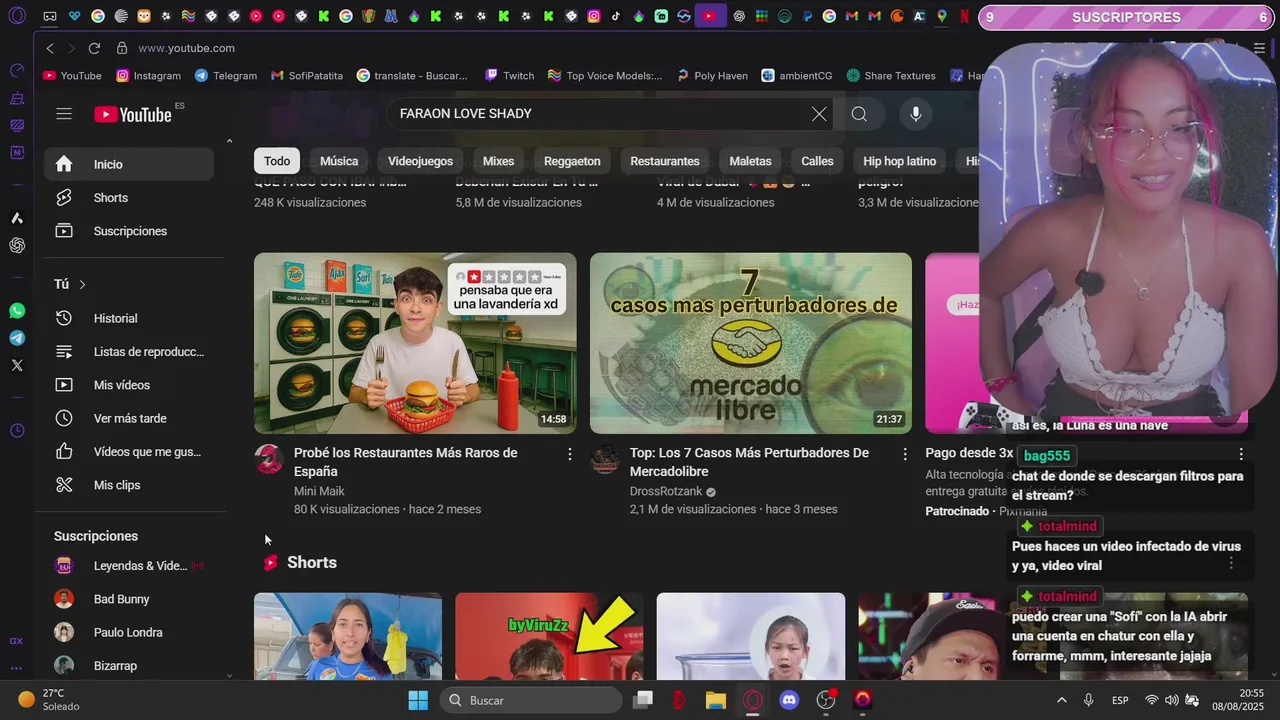This screenshot has height=720, width=1280.
Task: Open Shorts in the YouTube sidebar
Action: tap(129, 198)
